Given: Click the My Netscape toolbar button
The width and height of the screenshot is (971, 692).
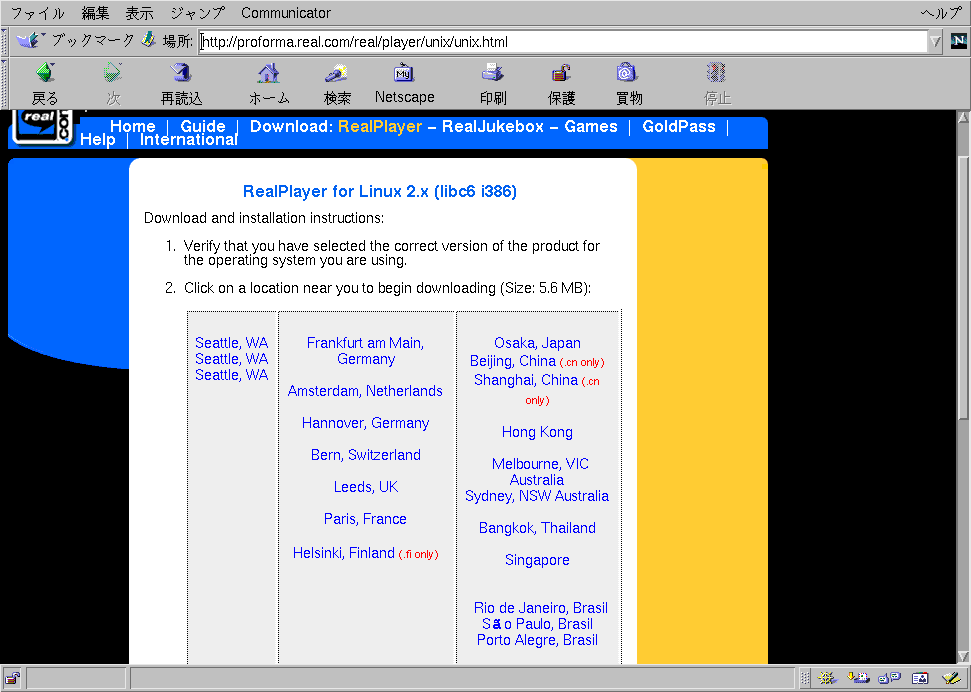Looking at the screenshot, I should [x=404, y=84].
